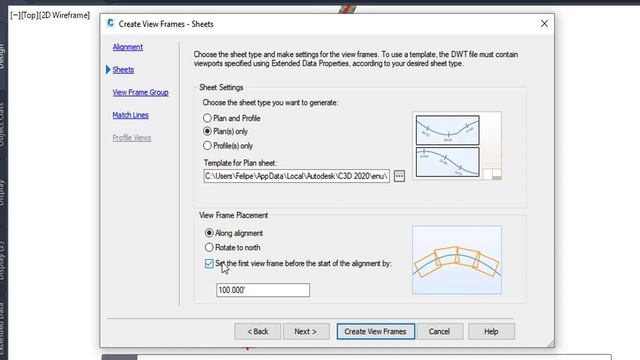Image resolution: width=640 pixels, height=360 pixels.
Task: Cancel the Create View Frames dialog
Action: tap(440, 331)
